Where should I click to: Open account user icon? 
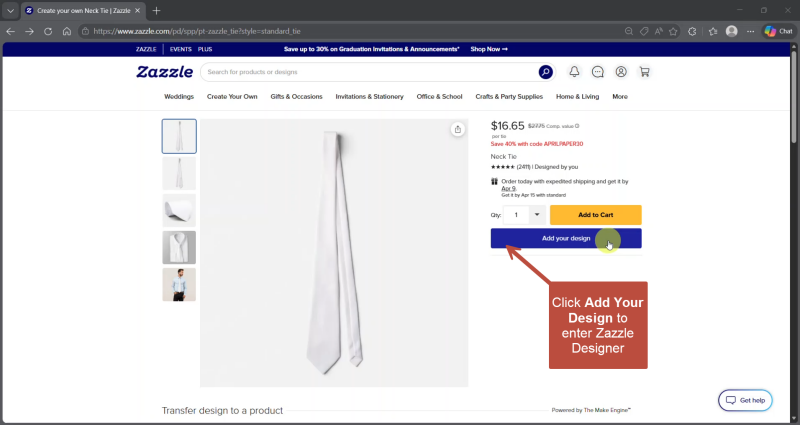(x=621, y=72)
